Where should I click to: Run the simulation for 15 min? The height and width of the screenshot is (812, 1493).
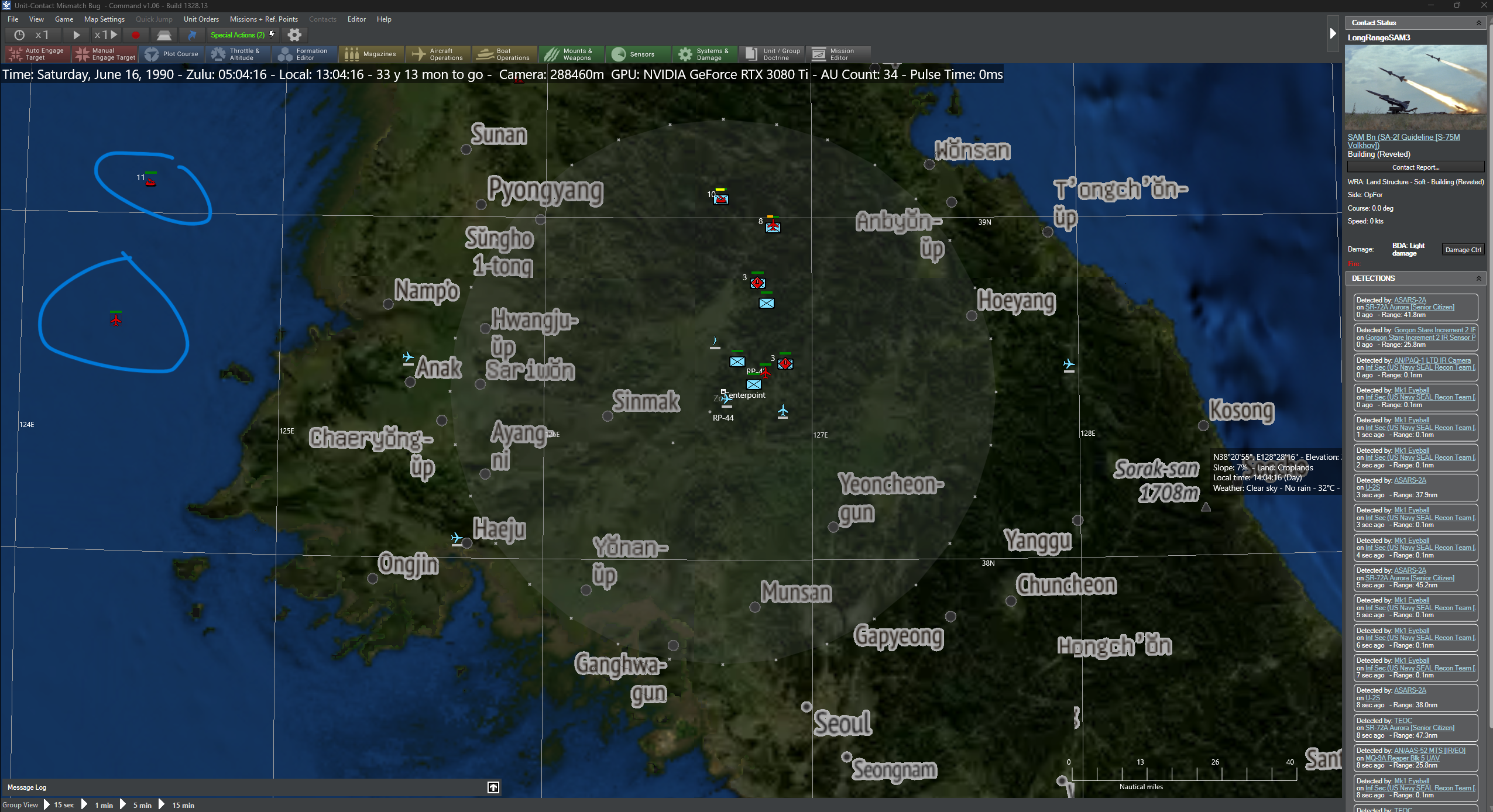(x=177, y=805)
